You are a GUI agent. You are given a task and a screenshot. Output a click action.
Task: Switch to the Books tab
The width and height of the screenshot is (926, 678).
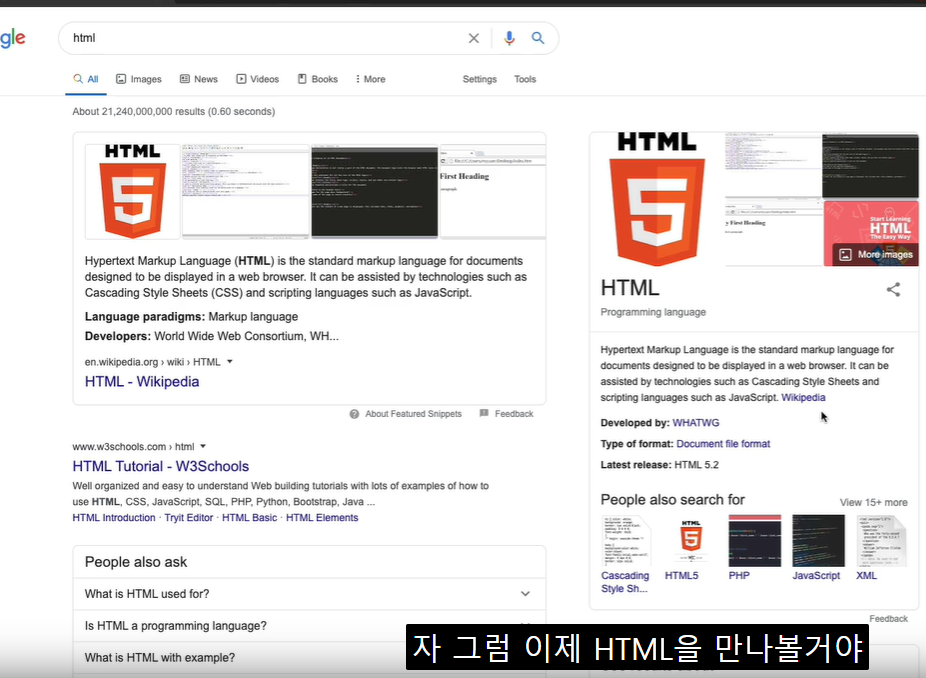pos(318,79)
